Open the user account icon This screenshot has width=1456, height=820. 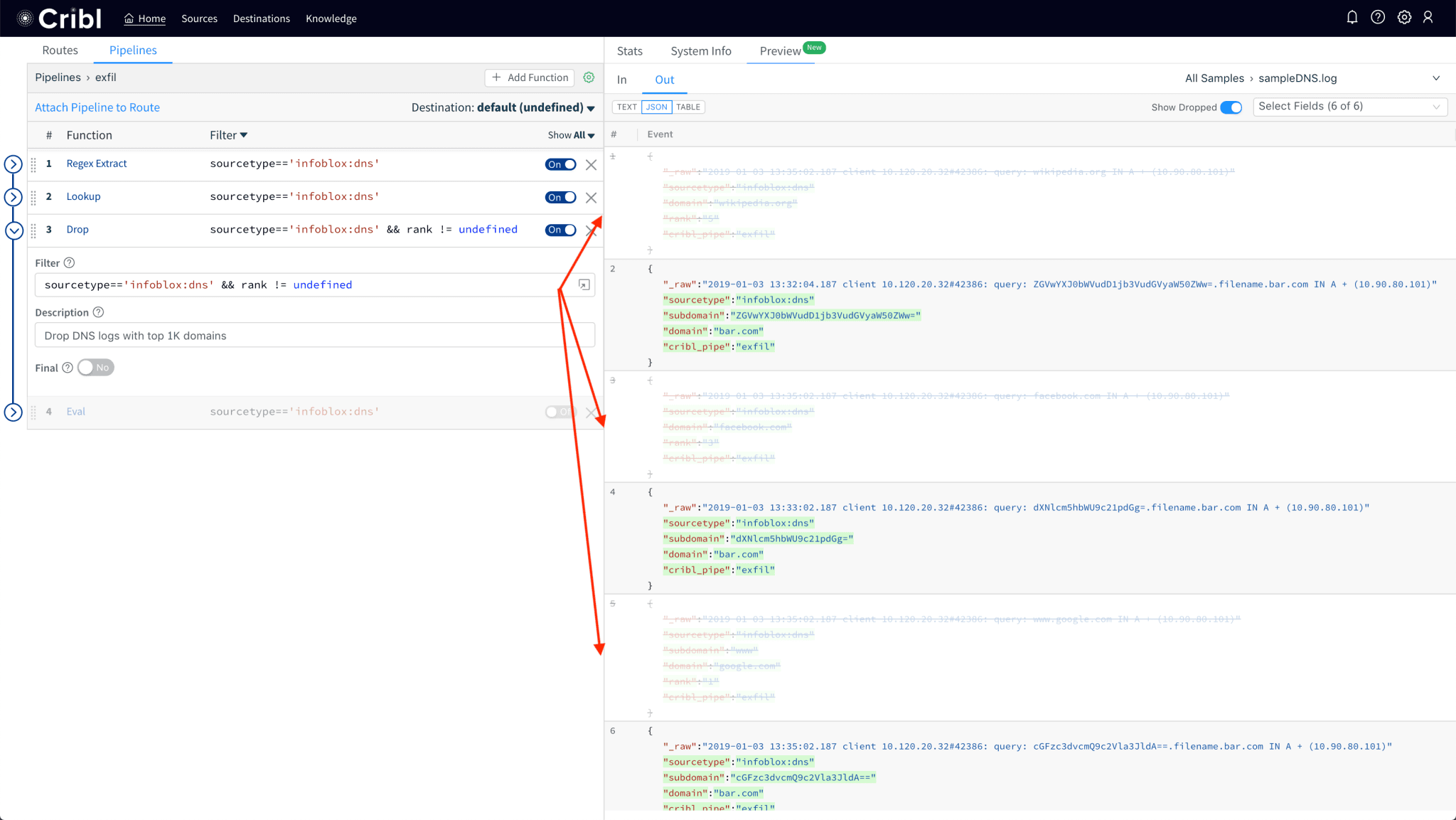1428,18
